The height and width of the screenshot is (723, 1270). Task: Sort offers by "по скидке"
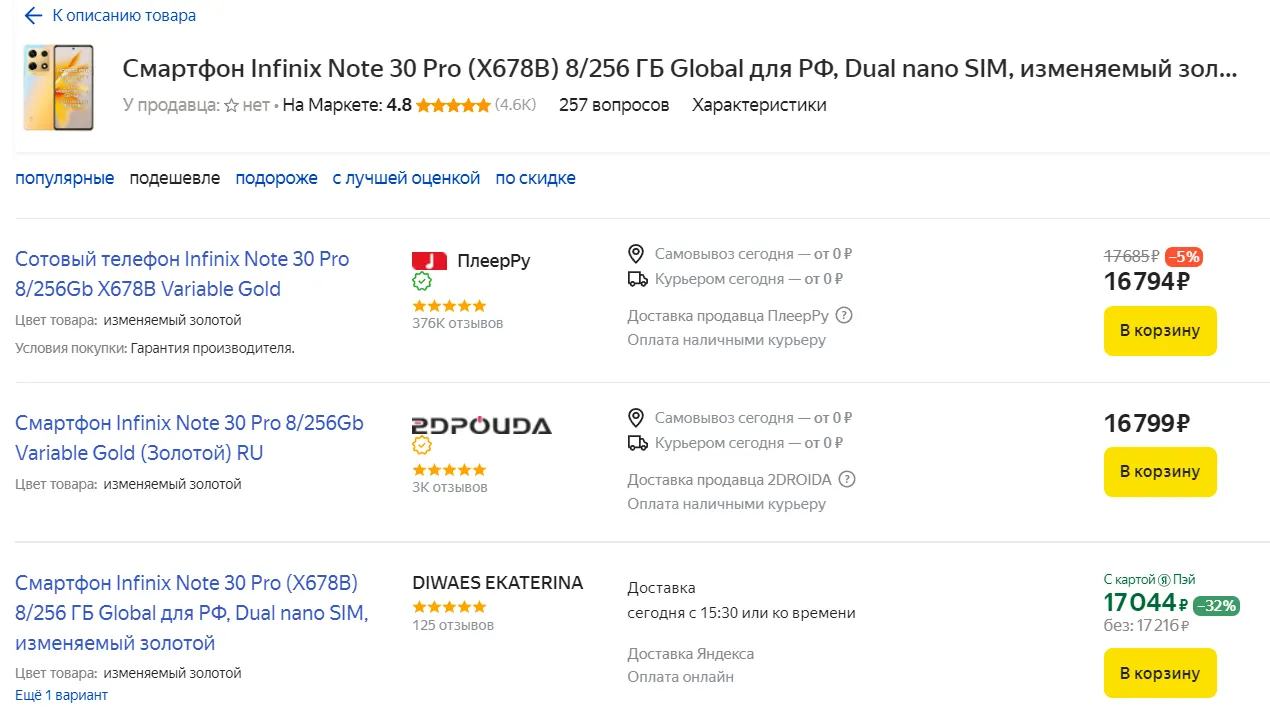(535, 178)
